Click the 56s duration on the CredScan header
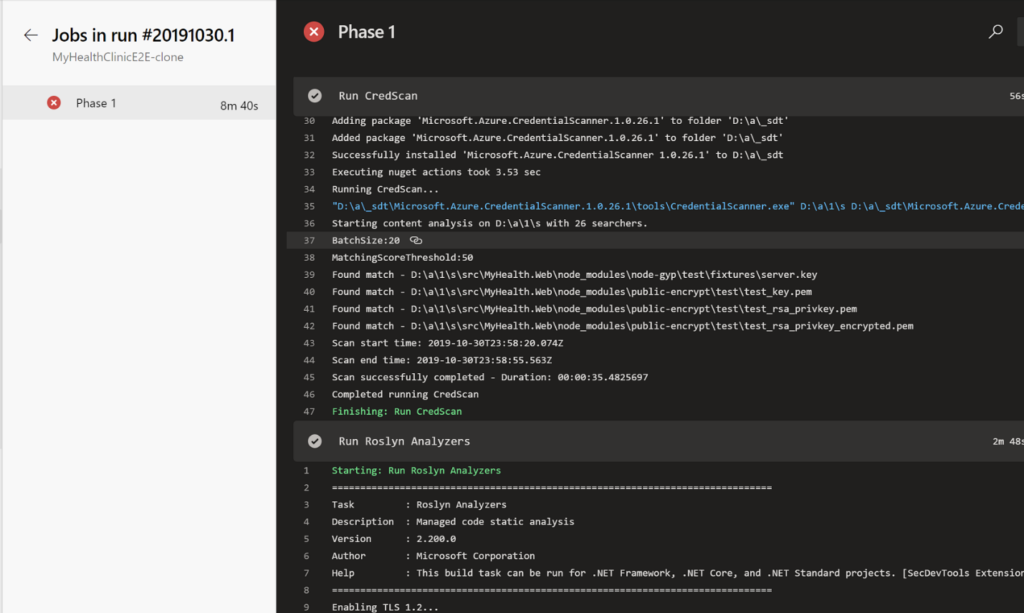 click(x=1016, y=95)
